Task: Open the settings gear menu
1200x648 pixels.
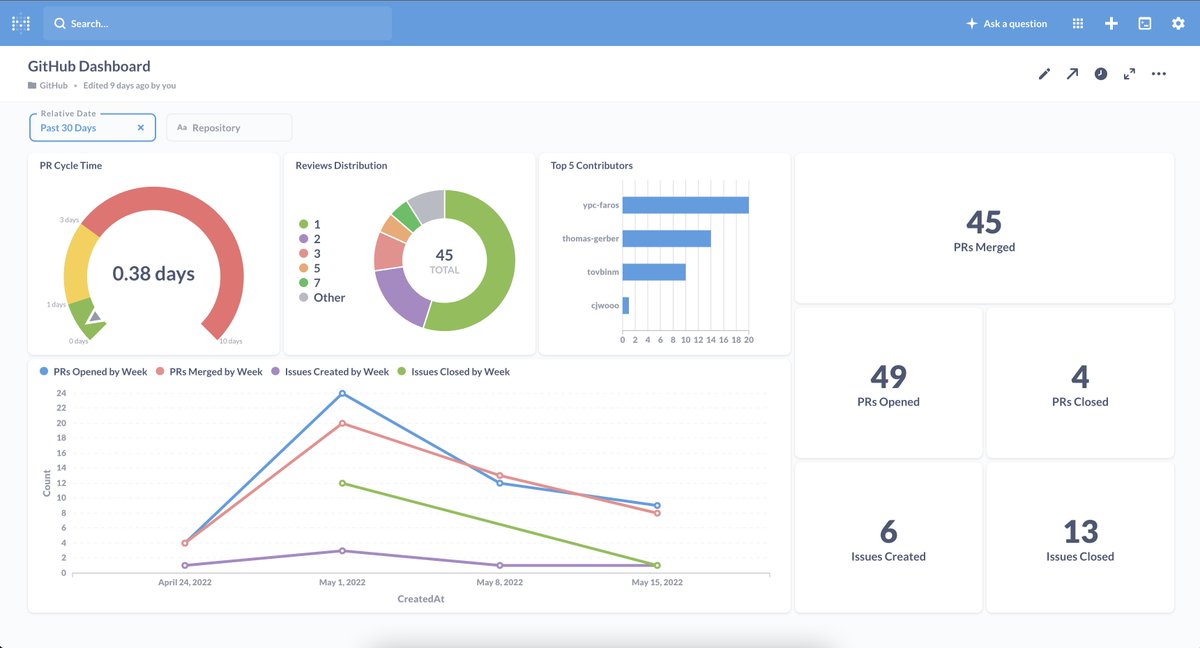Action: pos(1178,23)
